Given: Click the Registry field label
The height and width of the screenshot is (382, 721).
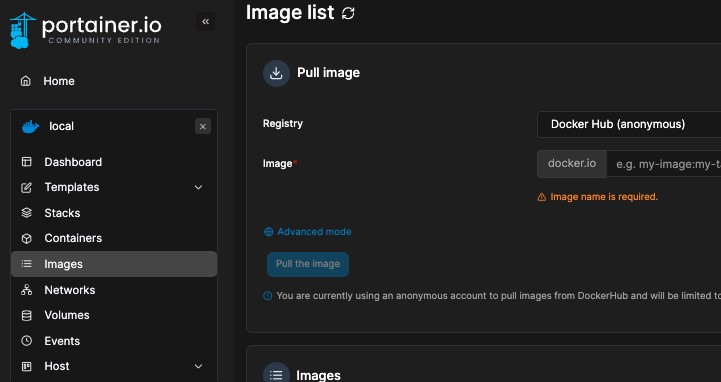Looking at the screenshot, I should tap(283, 124).
